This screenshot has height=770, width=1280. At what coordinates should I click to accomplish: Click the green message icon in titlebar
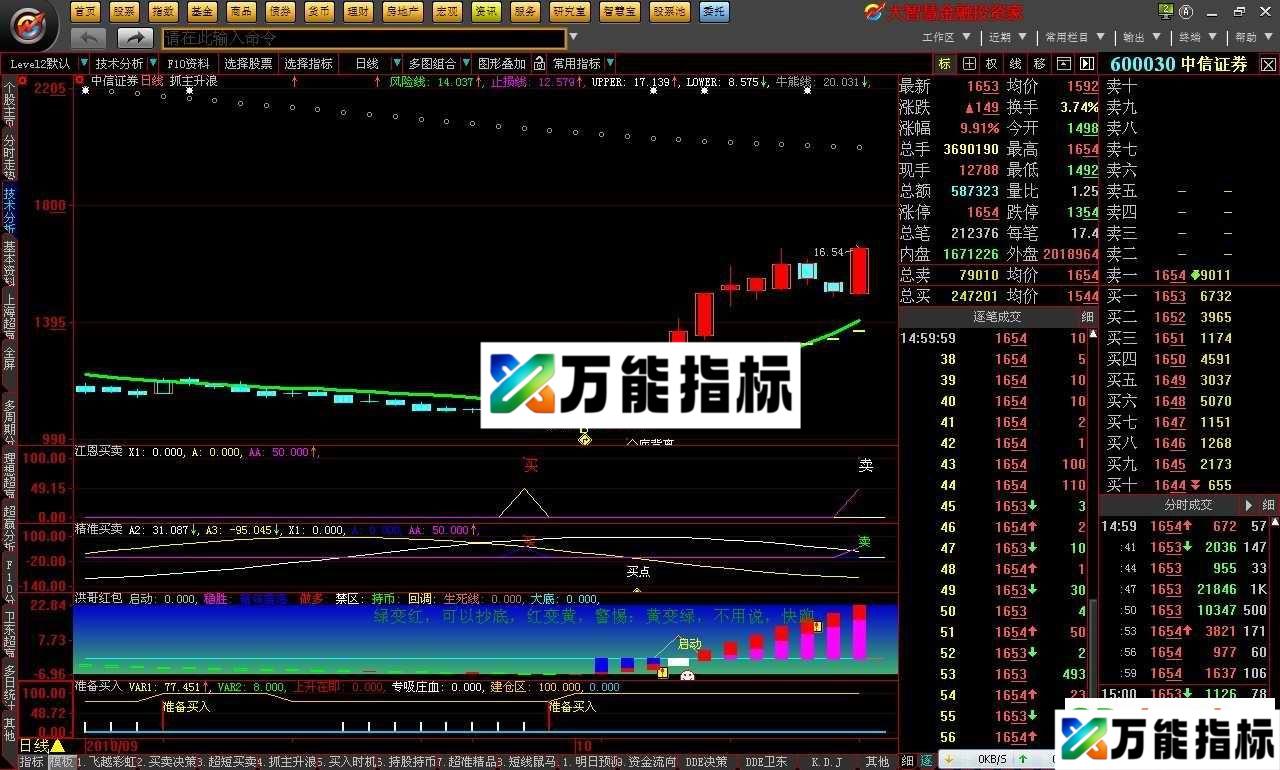tap(1165, 11)
